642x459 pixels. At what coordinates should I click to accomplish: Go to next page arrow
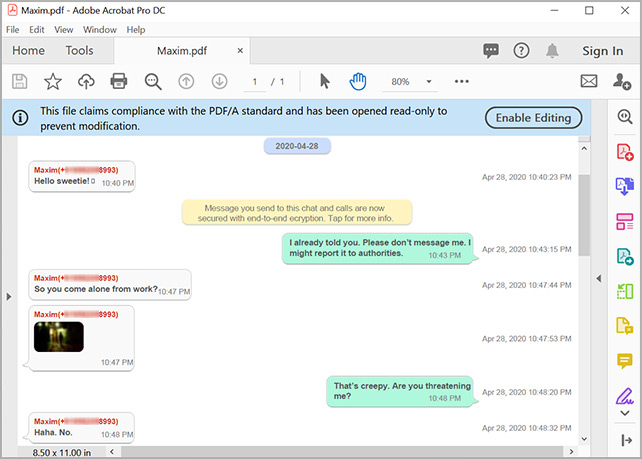pos(219,81)
